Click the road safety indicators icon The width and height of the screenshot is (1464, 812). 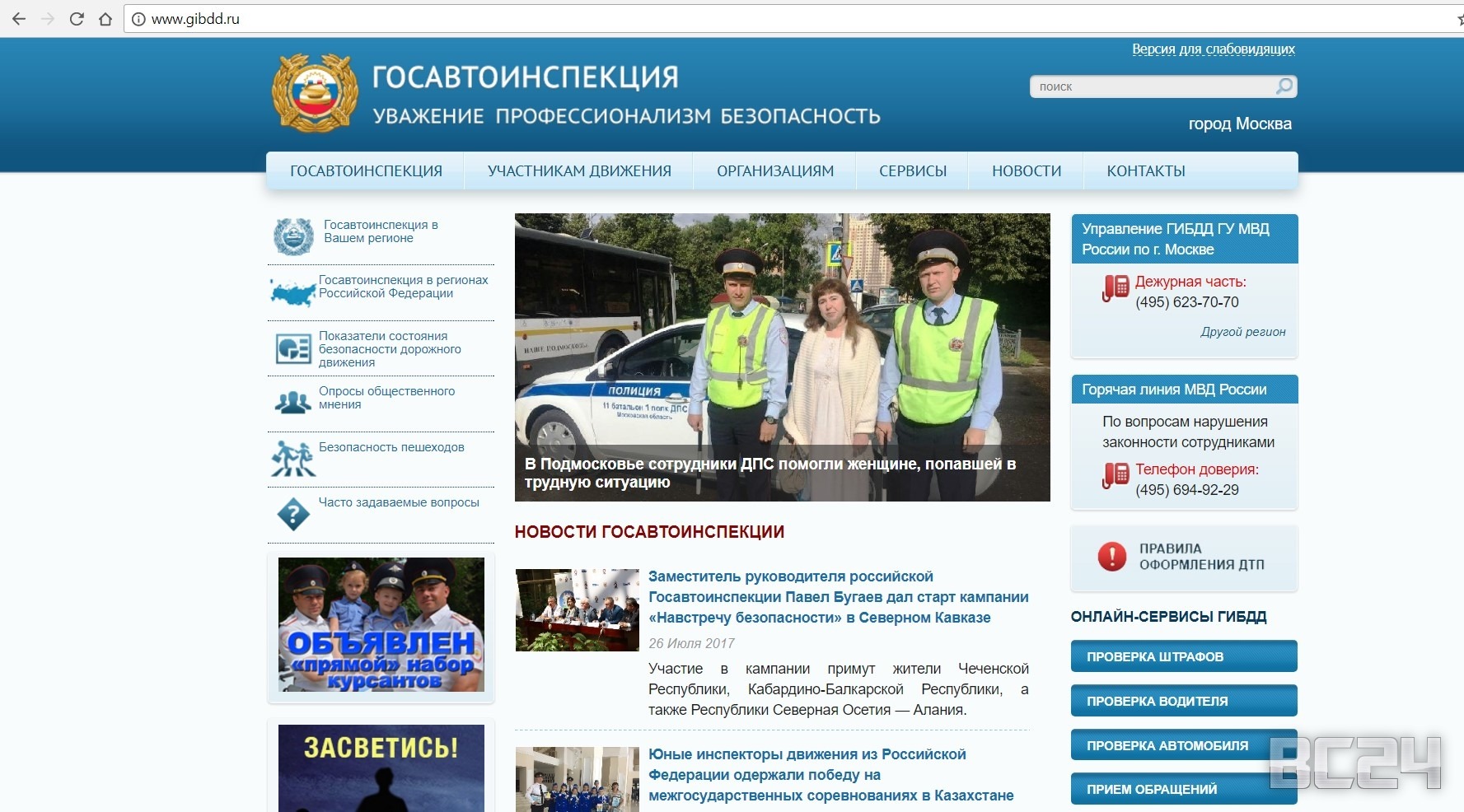292,348
